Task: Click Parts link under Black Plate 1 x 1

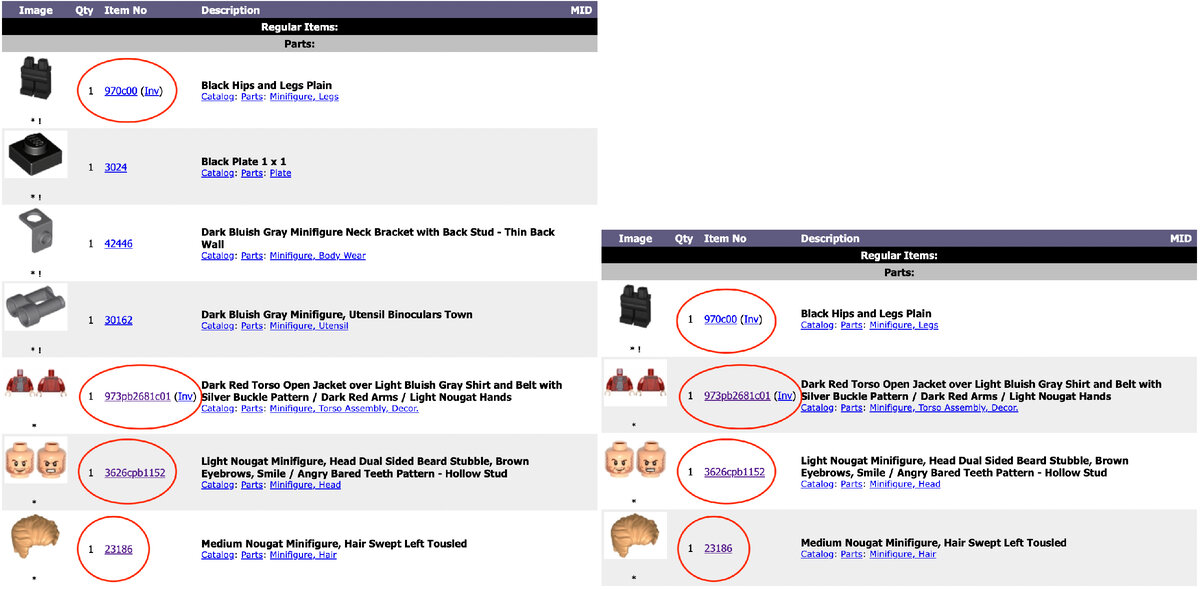Action: point(252,173)
